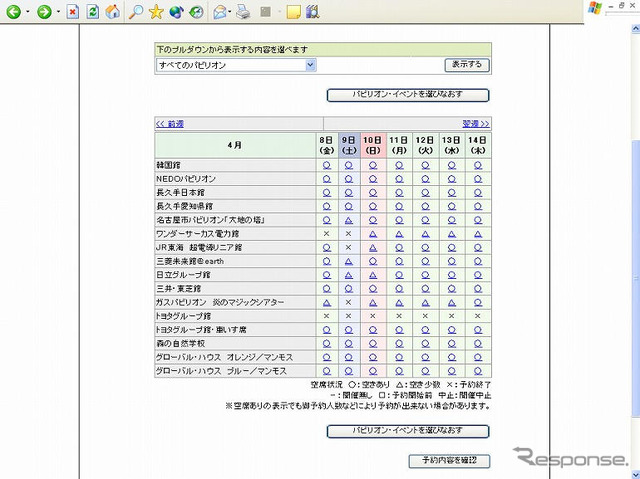Viewport: 640px width, 479px height.
Task: Go to previous week via << 前週
Action: click(170, 124)
